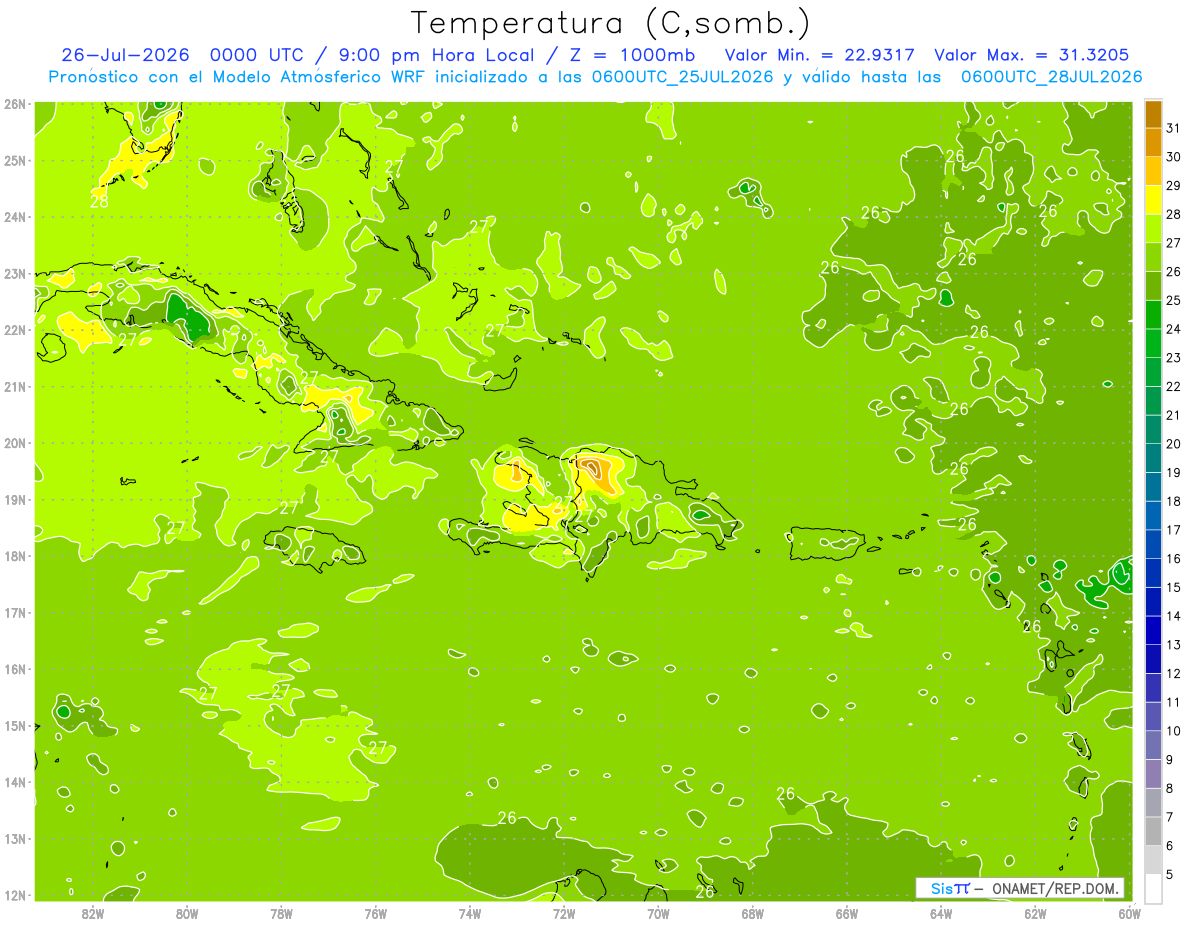Click the topmost dark-orange color scale swatch
1200x927 pixels.
1153,114
